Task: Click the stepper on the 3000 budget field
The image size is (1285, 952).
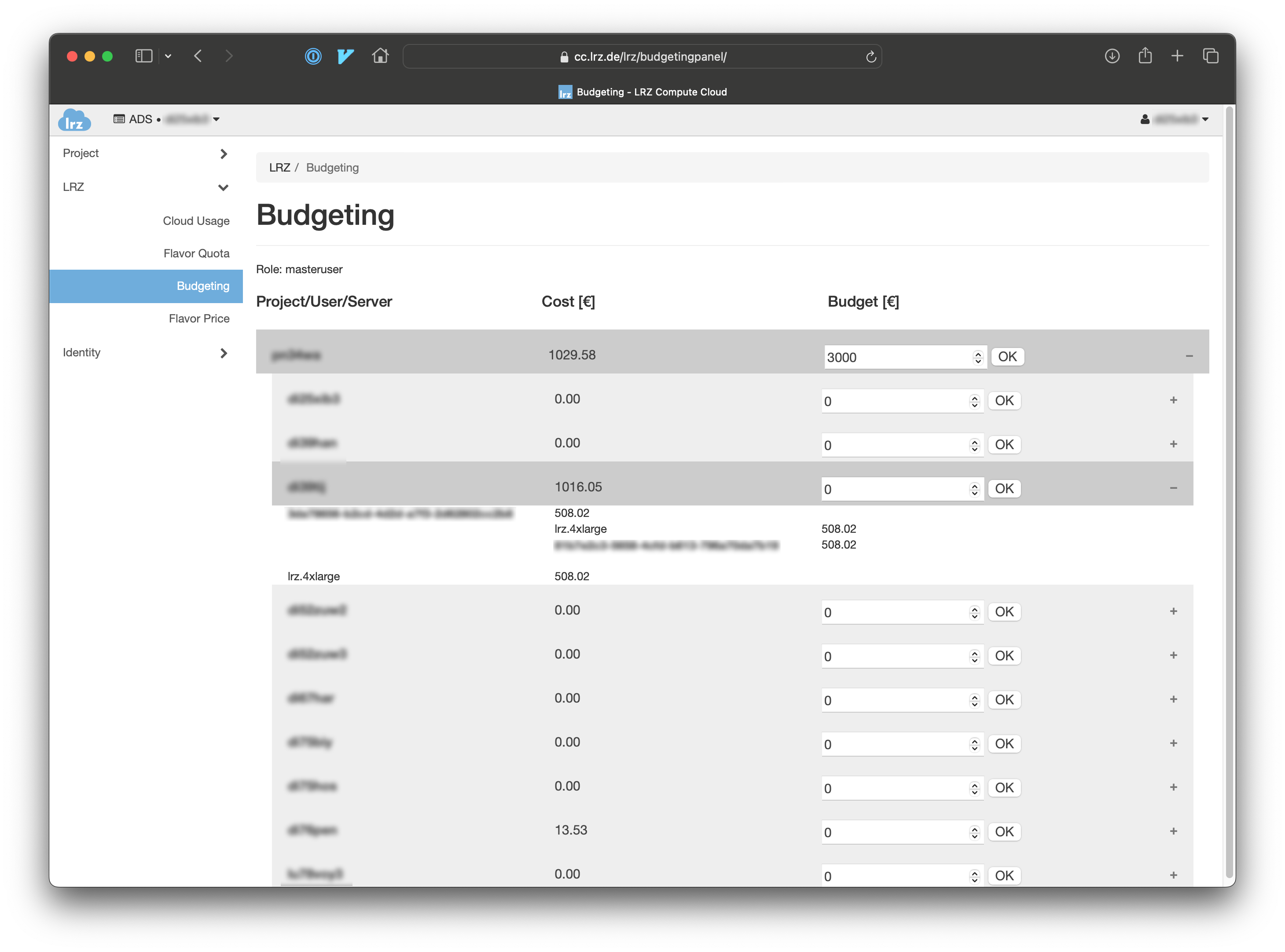Action: point(977,357)
